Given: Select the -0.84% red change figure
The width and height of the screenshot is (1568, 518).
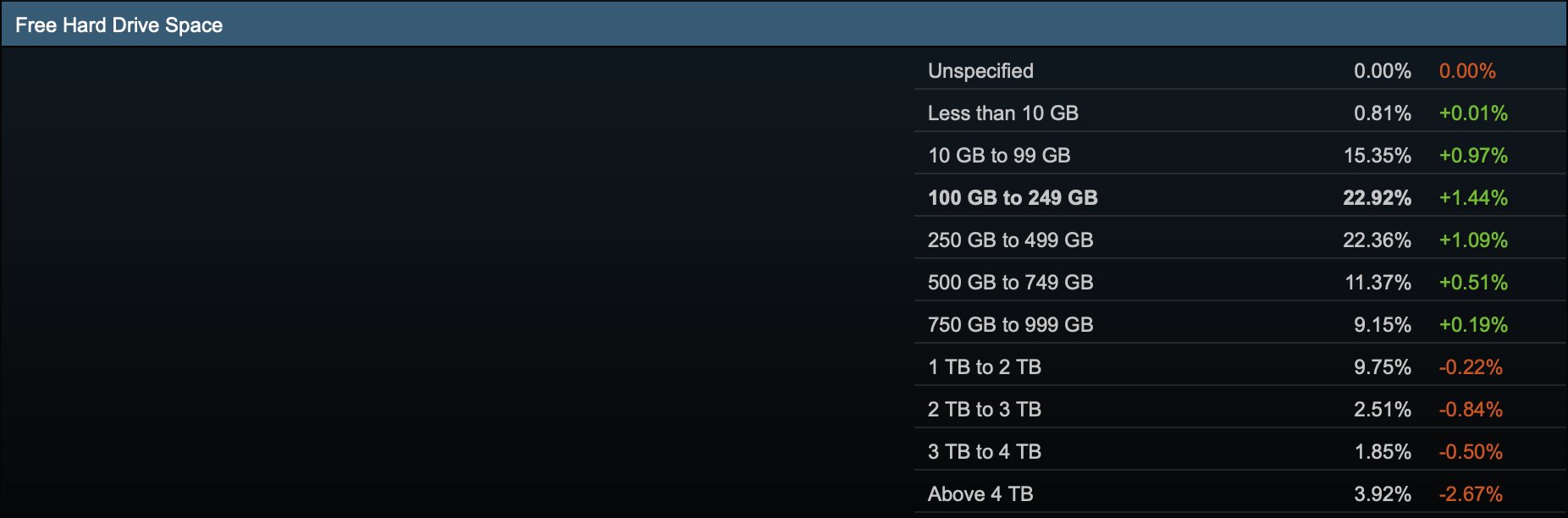Looking at the screenshot, I should (x=1471, y=410).
